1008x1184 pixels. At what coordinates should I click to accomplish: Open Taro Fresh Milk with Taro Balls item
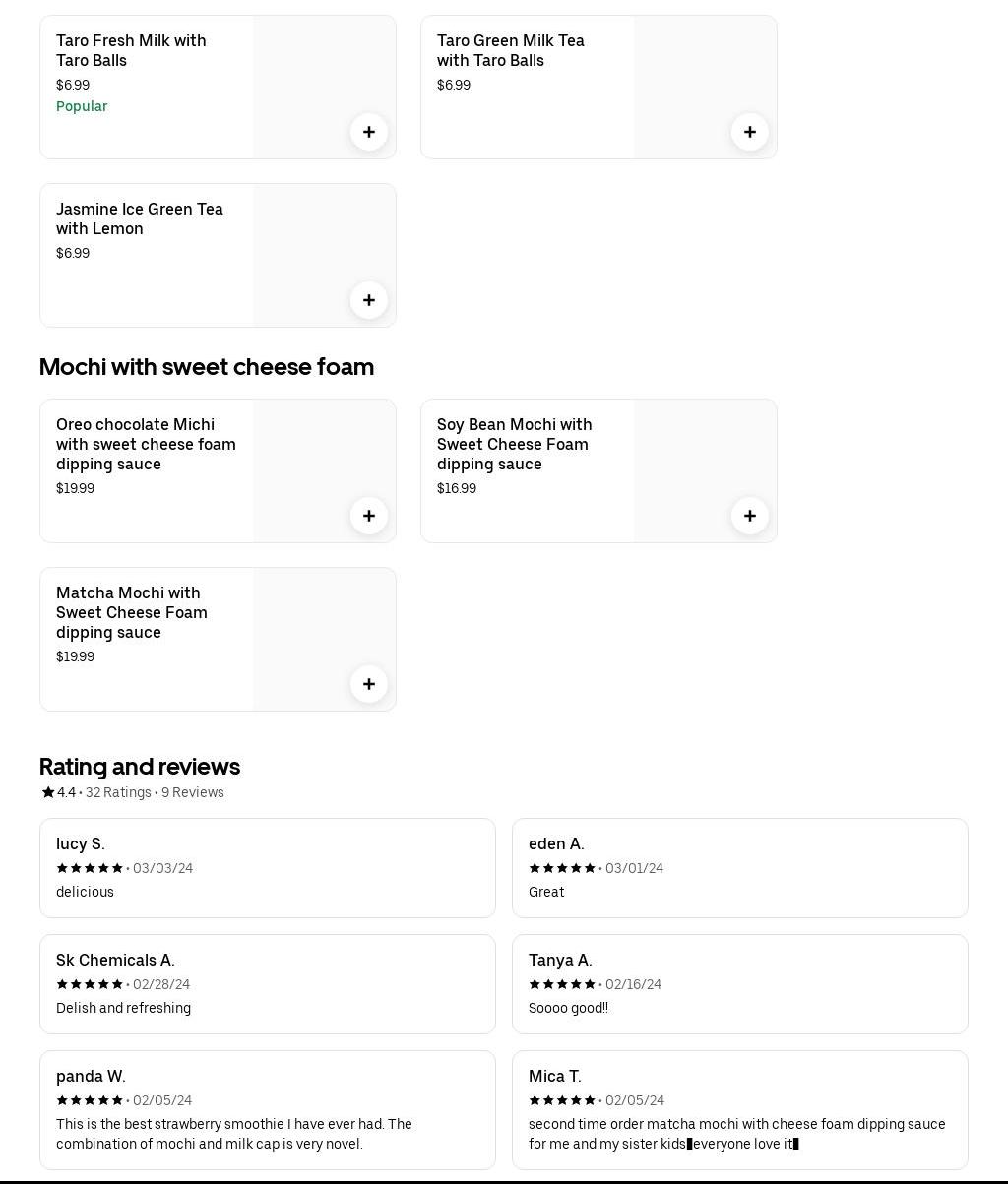[x=131, y=50]
